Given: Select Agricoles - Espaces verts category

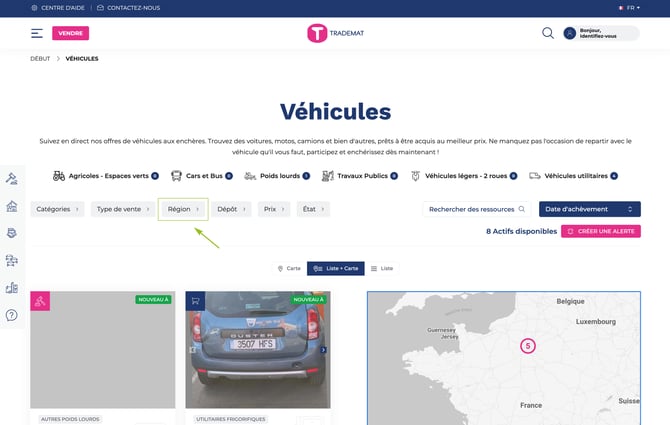Looking at the screenshot, I should (x=106, y=176).
